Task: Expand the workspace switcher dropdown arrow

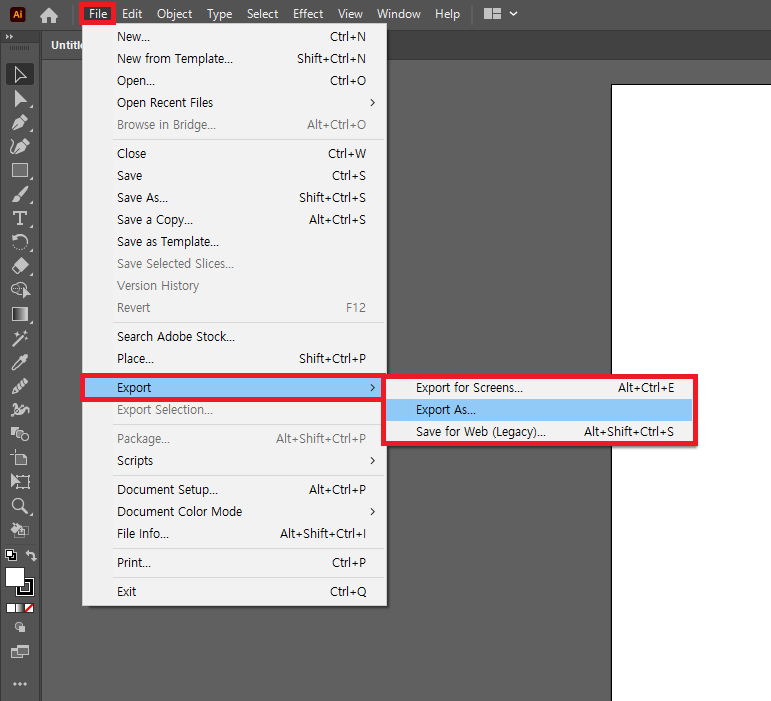Action: coord(513,14)
